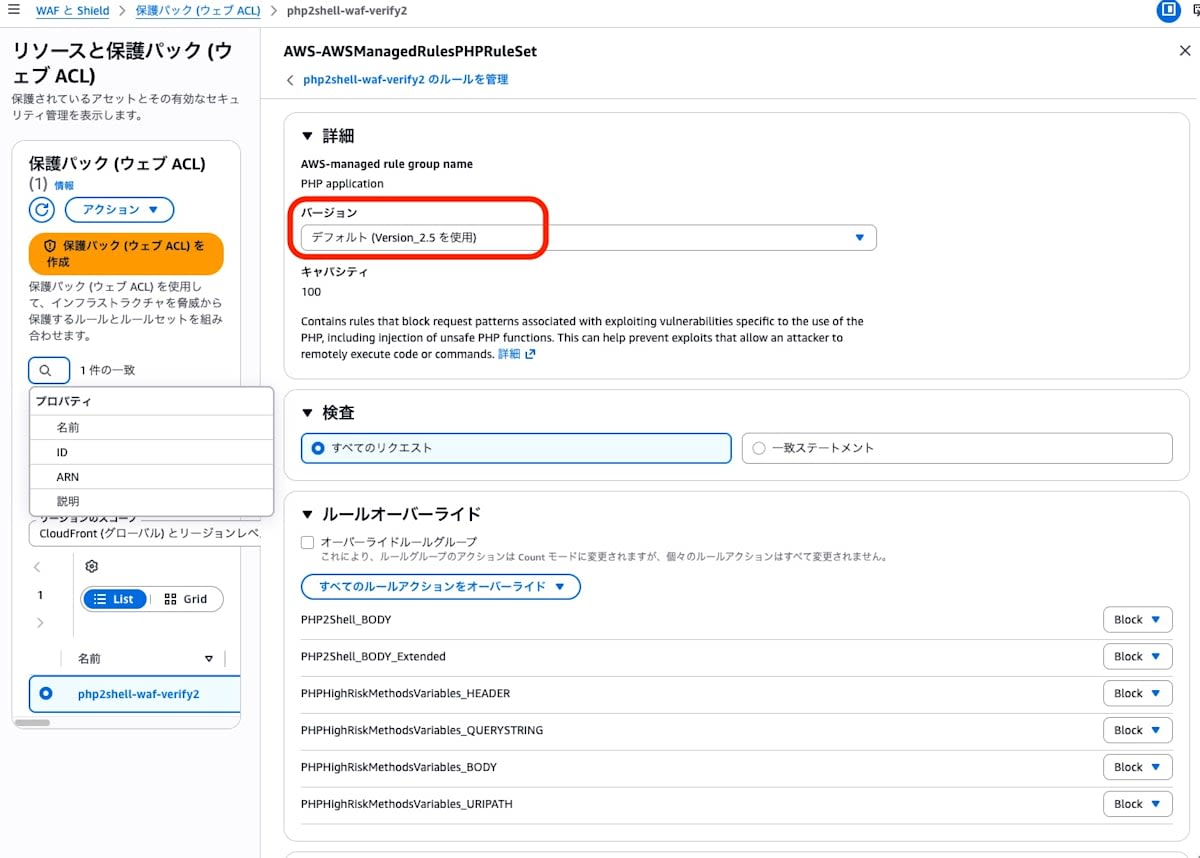Switch to List view
The height and width of the screenshot is (858, 1200).
pyautogui.click(x=115, y=599)
